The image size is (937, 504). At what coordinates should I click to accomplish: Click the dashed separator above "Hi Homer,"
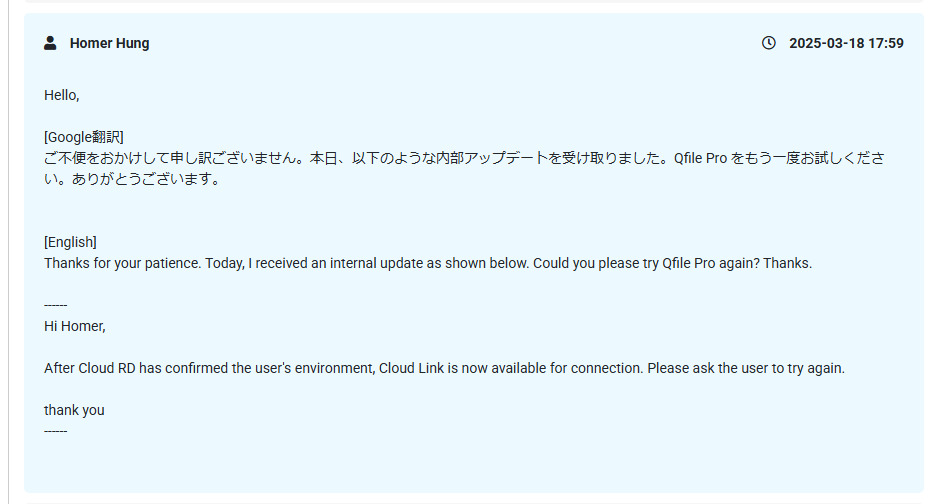click(x=56, y=304)
